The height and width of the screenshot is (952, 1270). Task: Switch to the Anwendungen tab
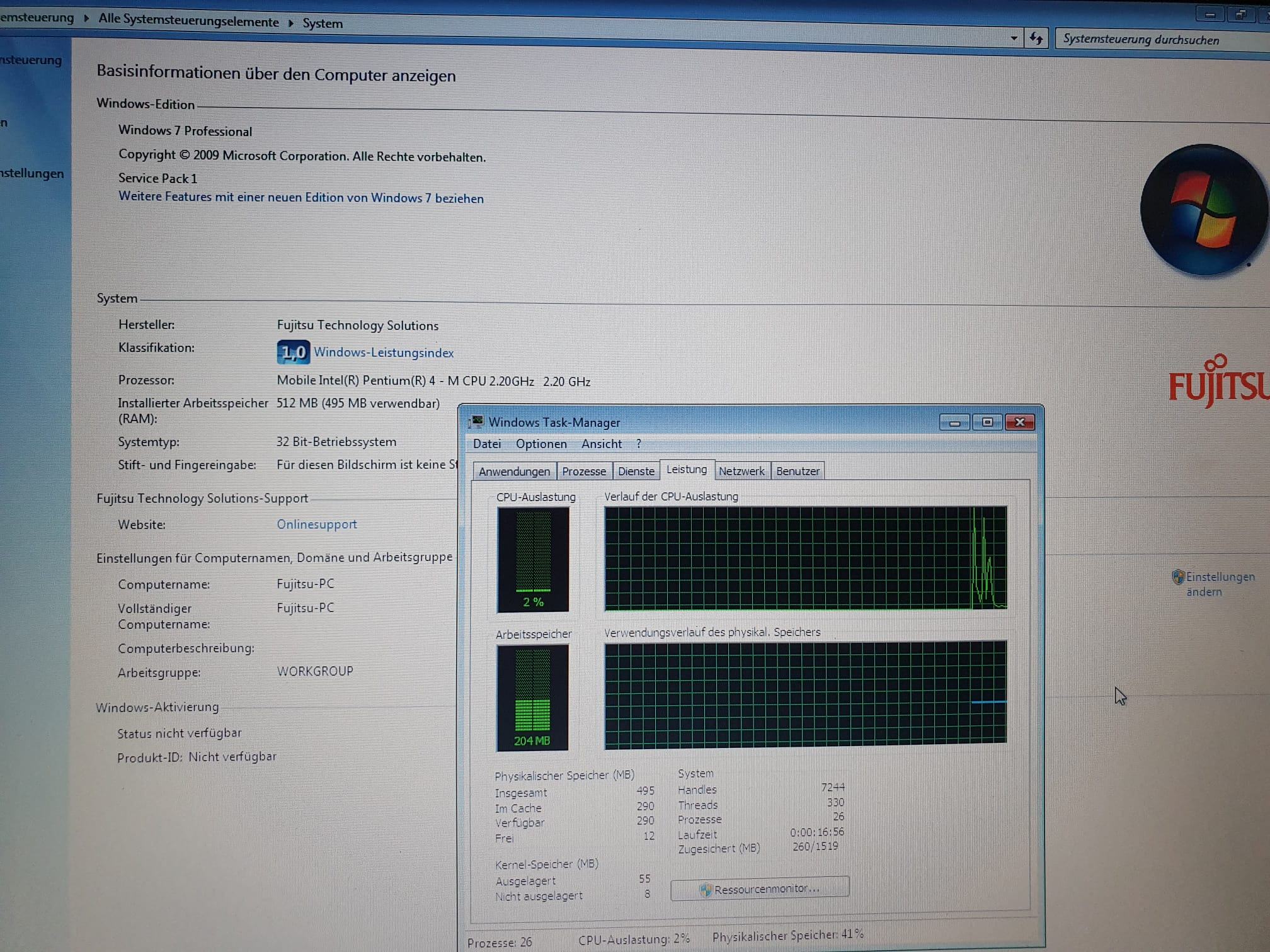point(514,471)
